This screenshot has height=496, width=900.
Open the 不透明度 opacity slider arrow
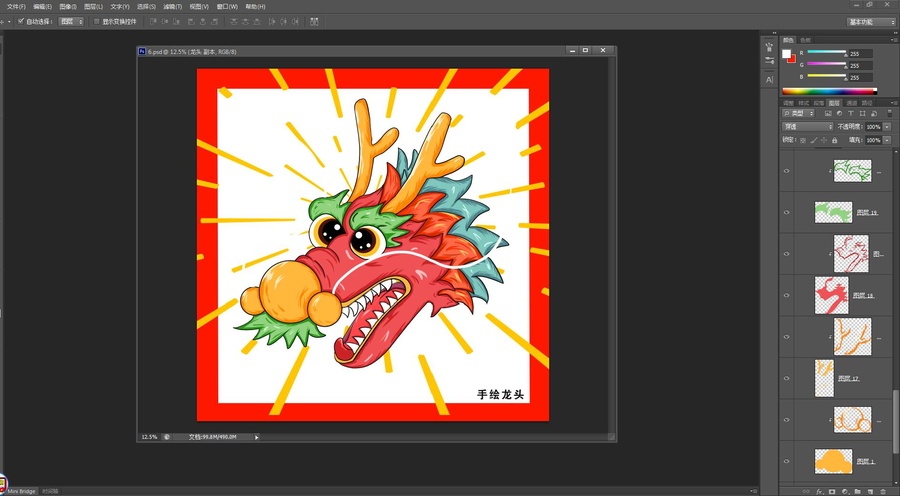887,127
